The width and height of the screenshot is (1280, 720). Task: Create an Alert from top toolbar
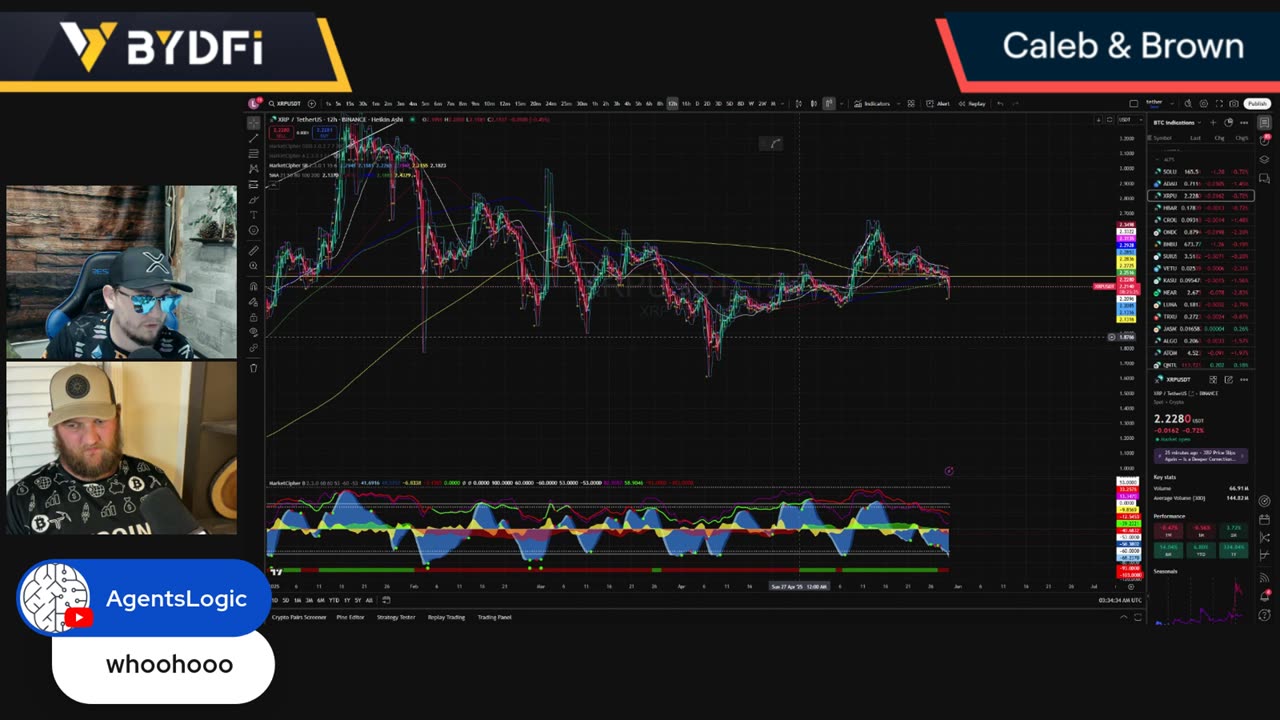point(938,103)
